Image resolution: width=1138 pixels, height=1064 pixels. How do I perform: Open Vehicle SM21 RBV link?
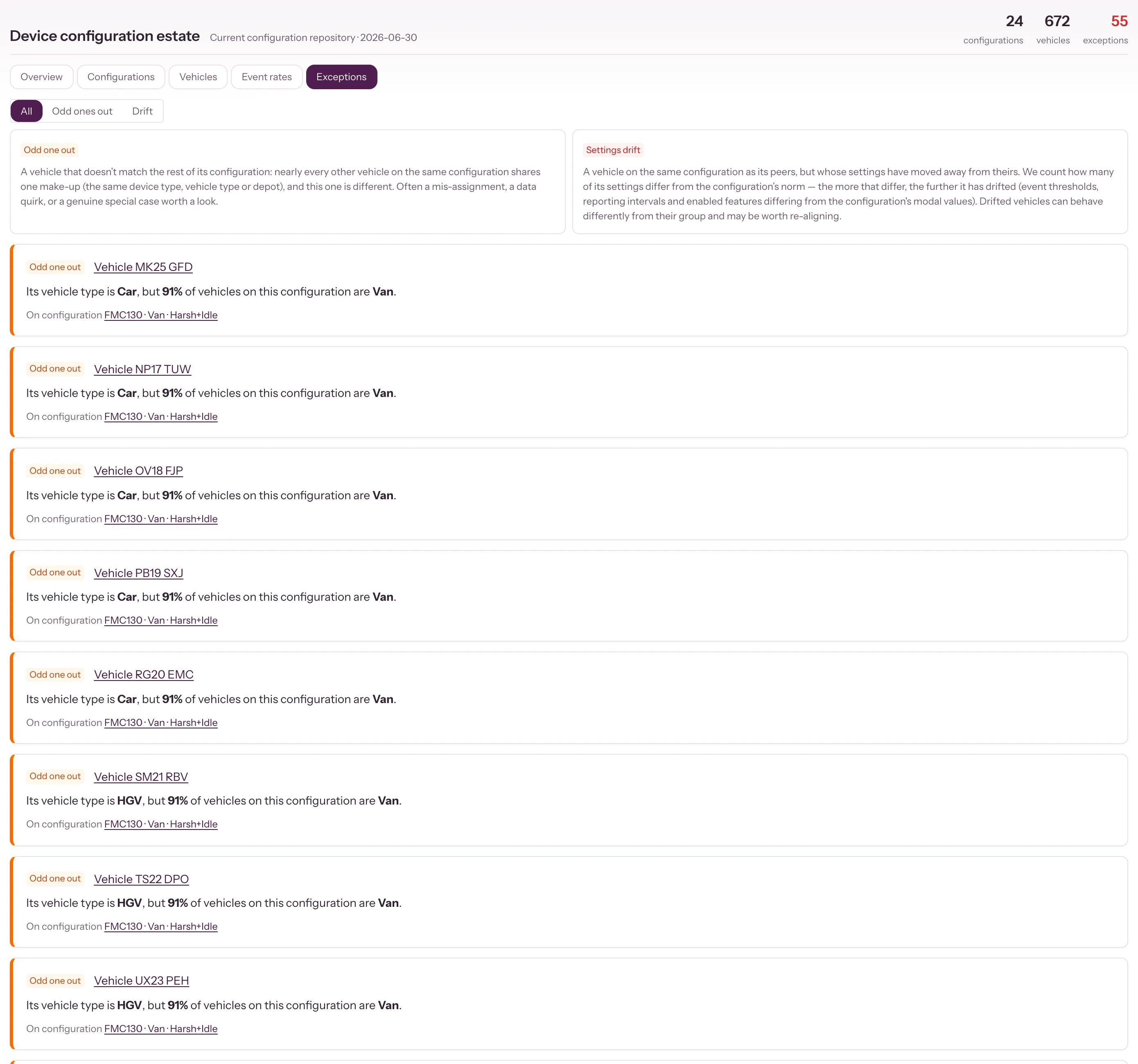click(x=141, y=777)
